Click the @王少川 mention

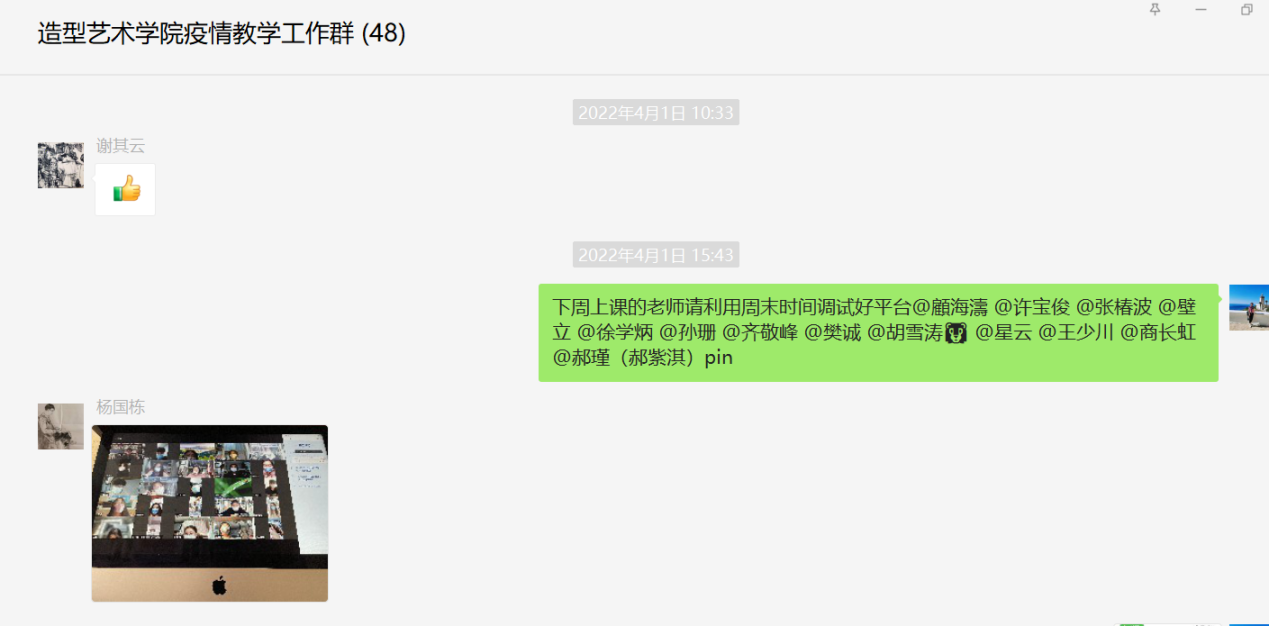click(x=1076, y=333)
